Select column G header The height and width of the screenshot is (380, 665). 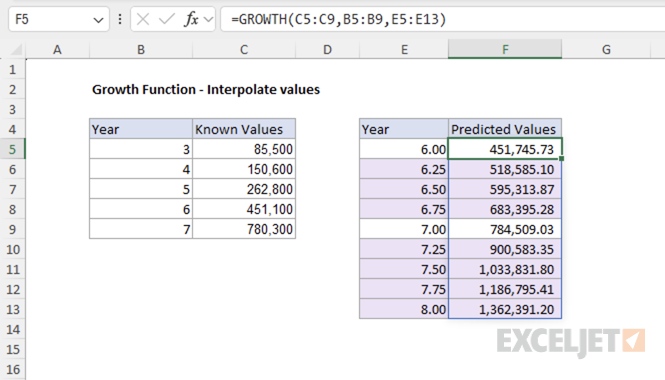(606, 50)
